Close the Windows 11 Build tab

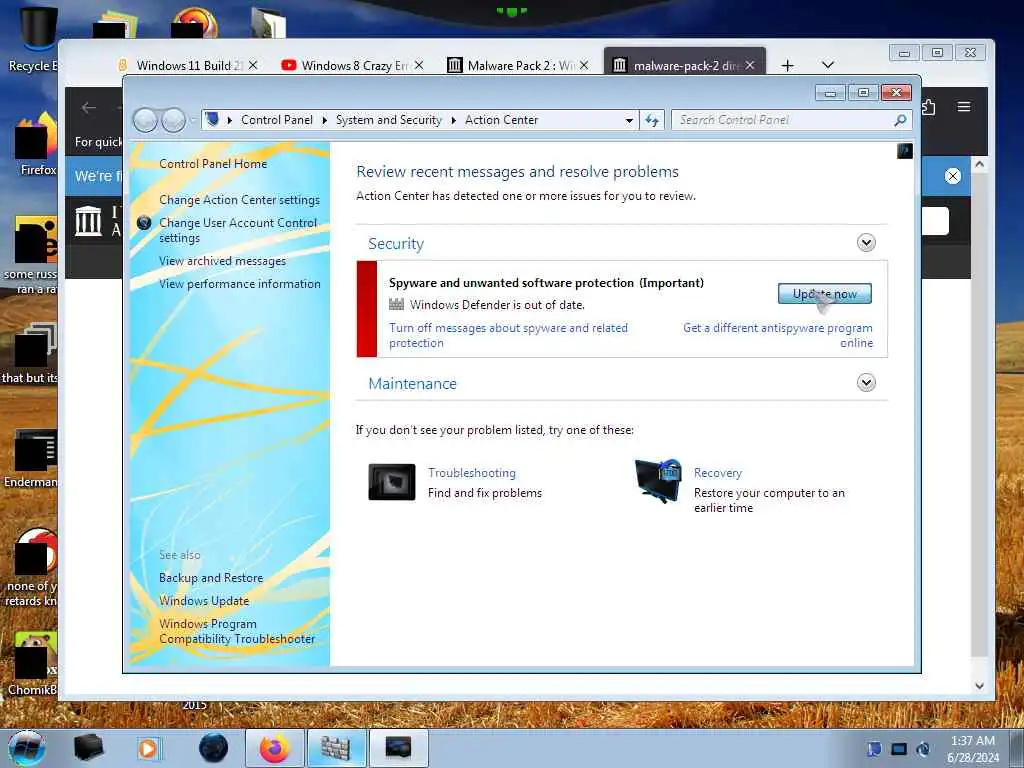tap(253, 65)
